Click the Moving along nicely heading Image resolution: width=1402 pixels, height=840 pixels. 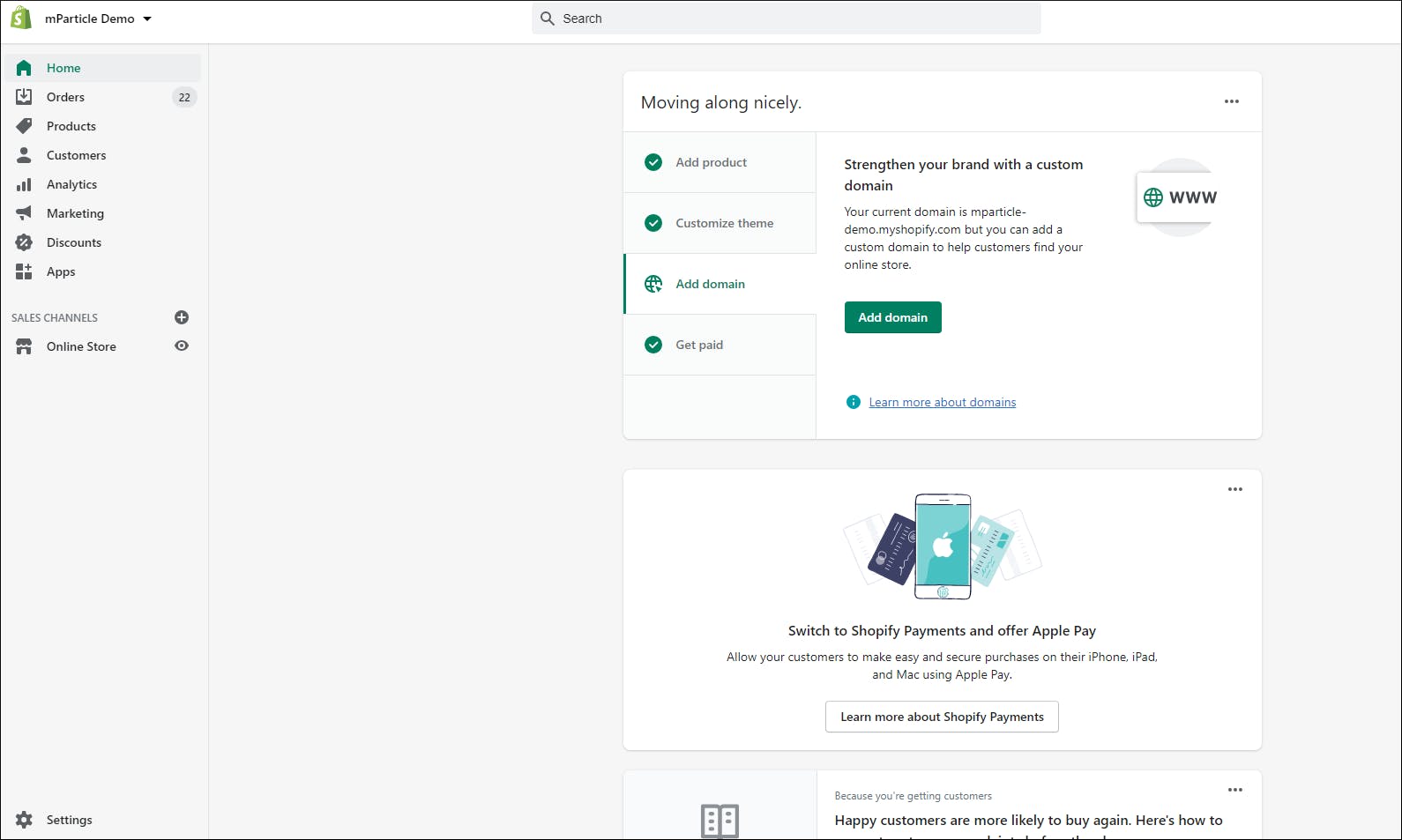721,102
